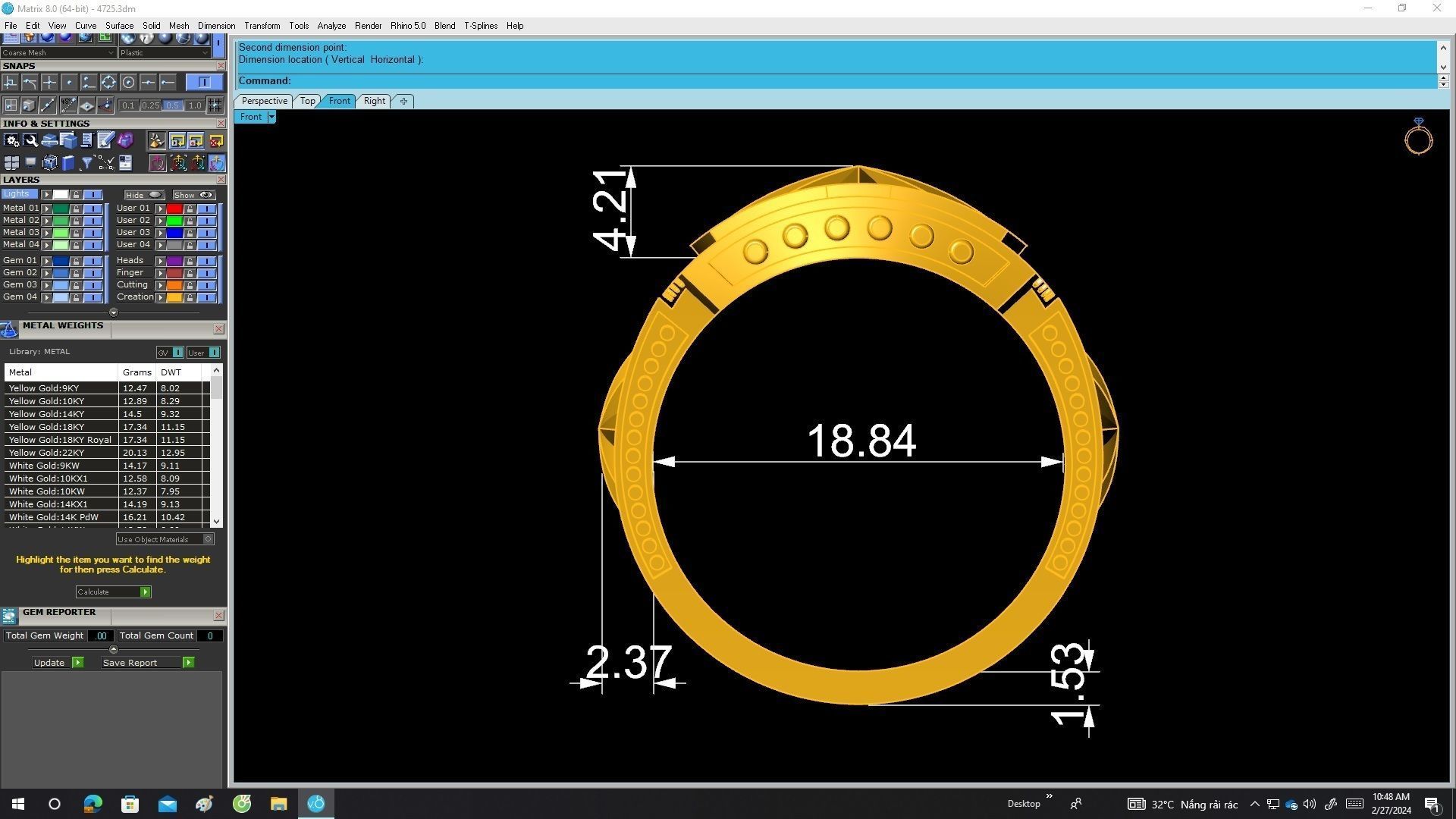Switch to the Perspective viewport tab

tap(264, 101)
